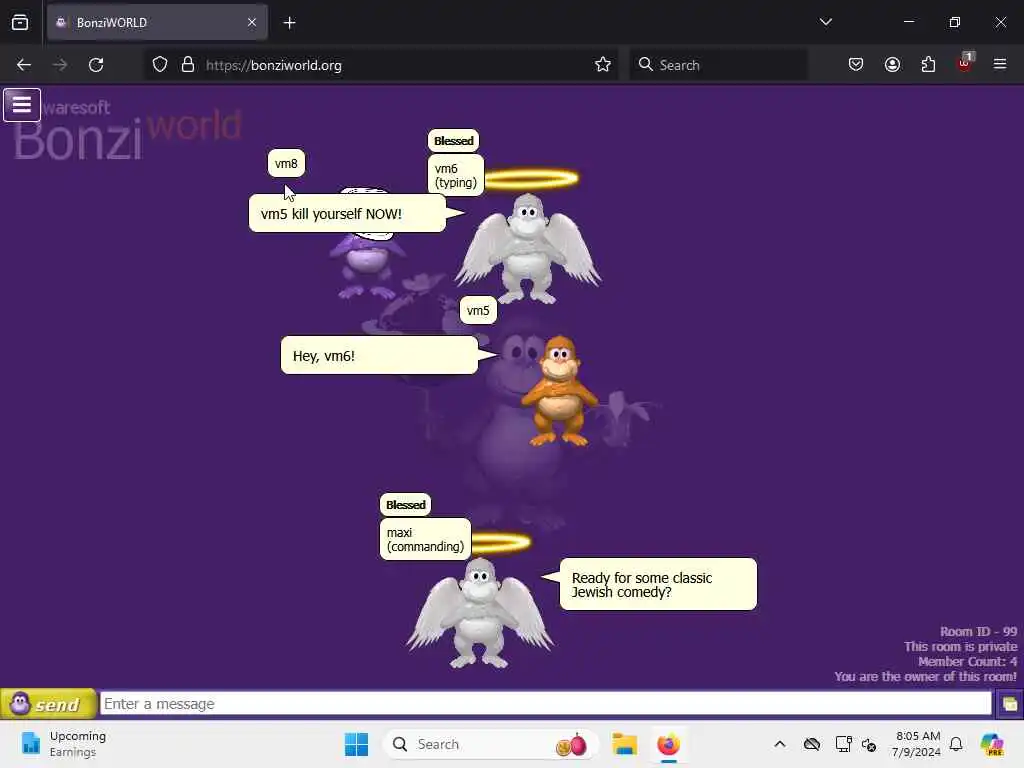Image resolution: width=1024 pixels, height=768 pixels.
Task: Click the vm8 name tag
Action: 286,163
